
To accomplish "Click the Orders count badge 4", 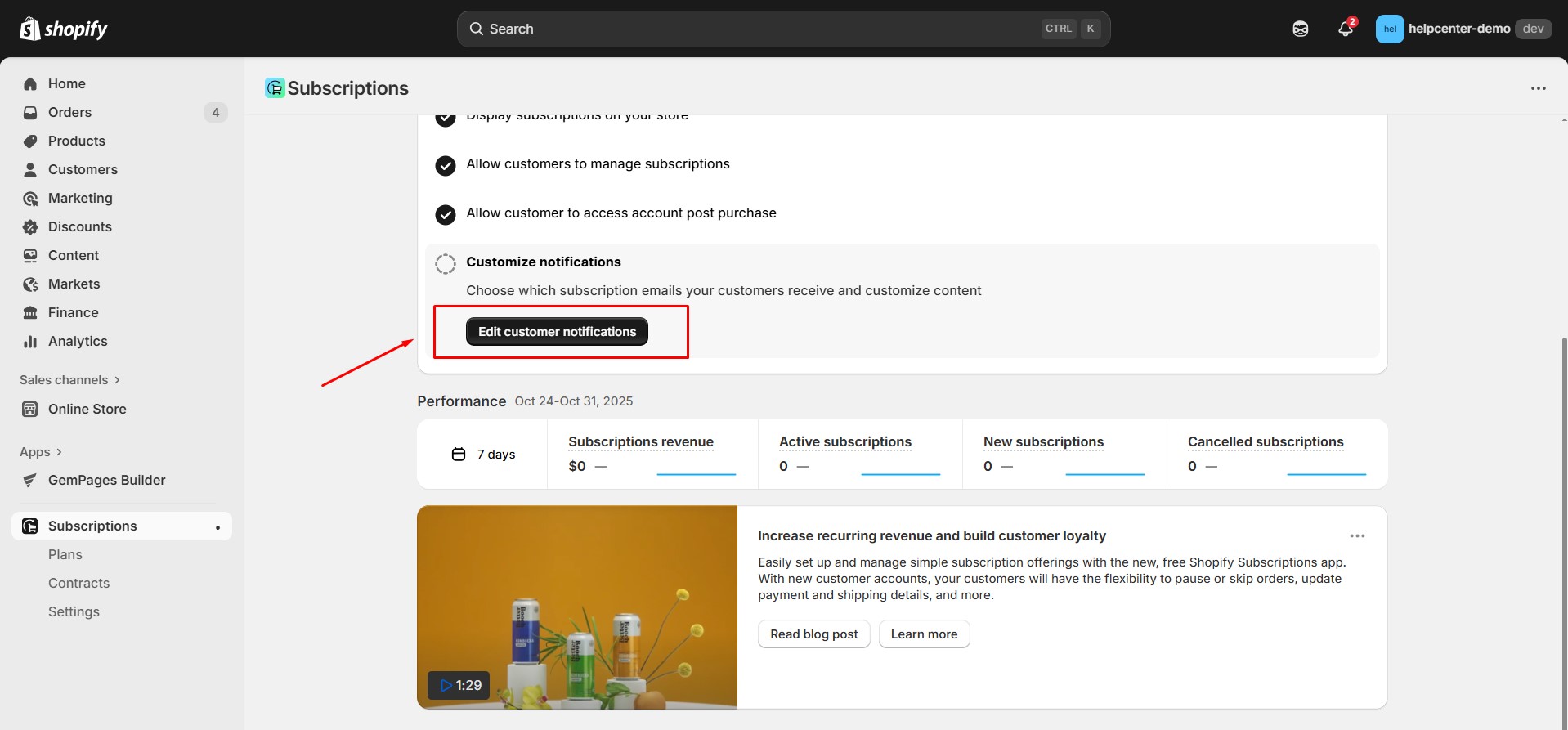I will tap(216, 113).
